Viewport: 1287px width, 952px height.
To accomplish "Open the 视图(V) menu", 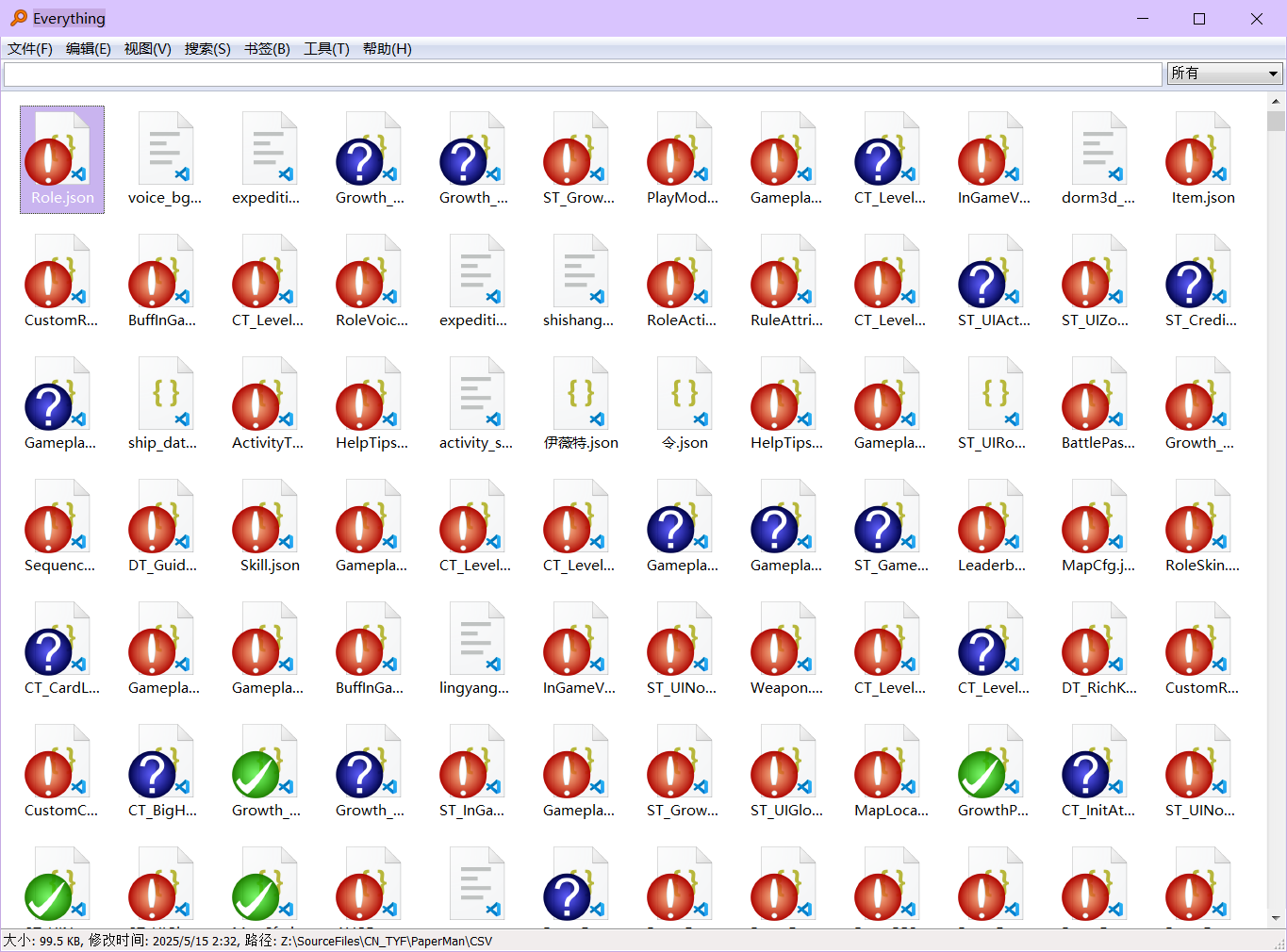I will (148, 49).
